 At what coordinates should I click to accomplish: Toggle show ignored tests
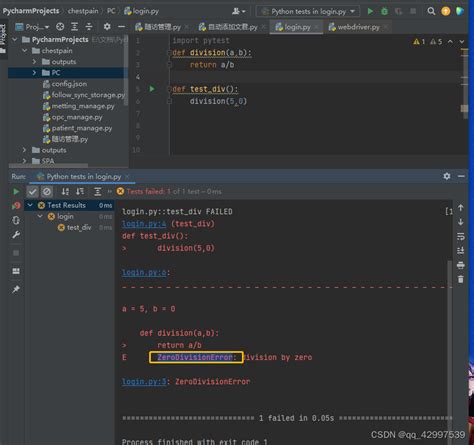coord(47,192)
